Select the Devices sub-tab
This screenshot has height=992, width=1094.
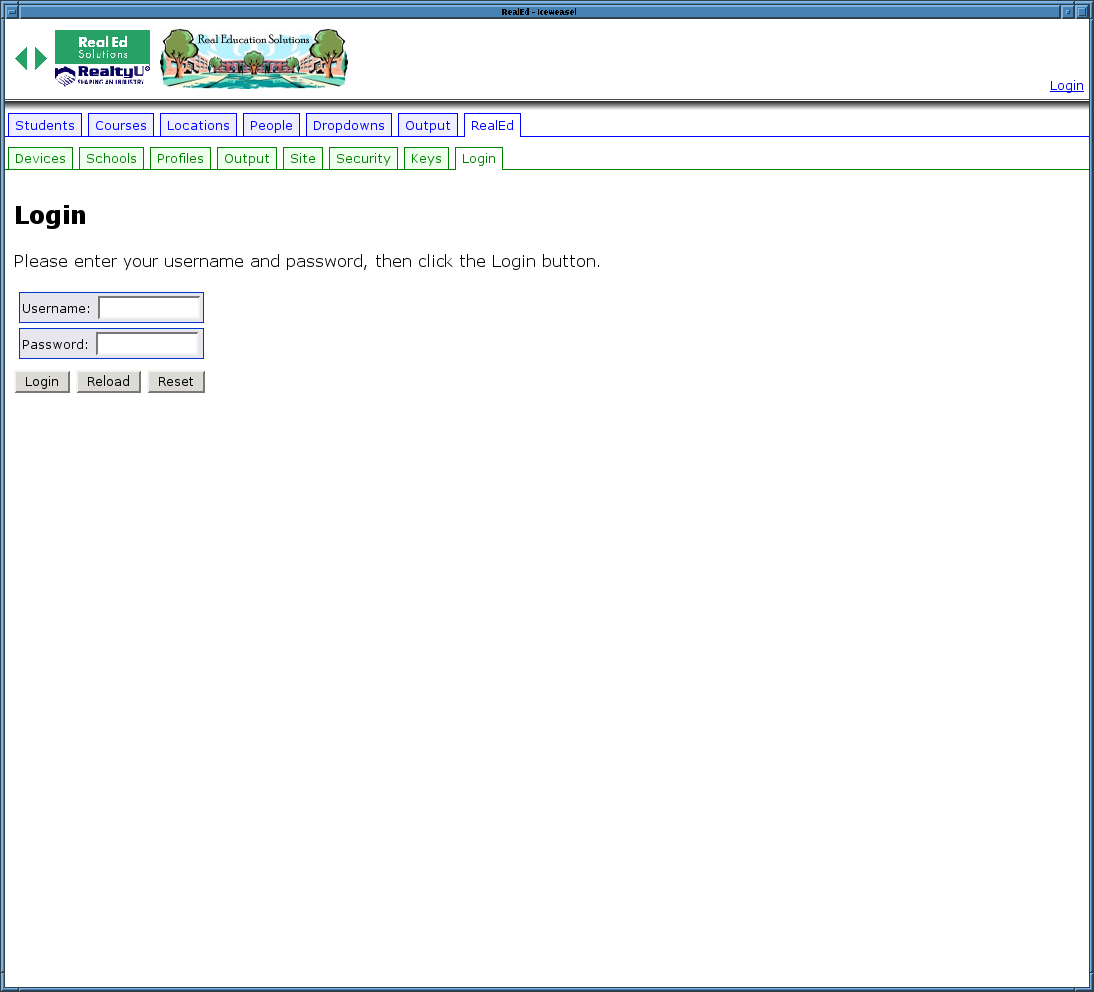pos(40,158)
